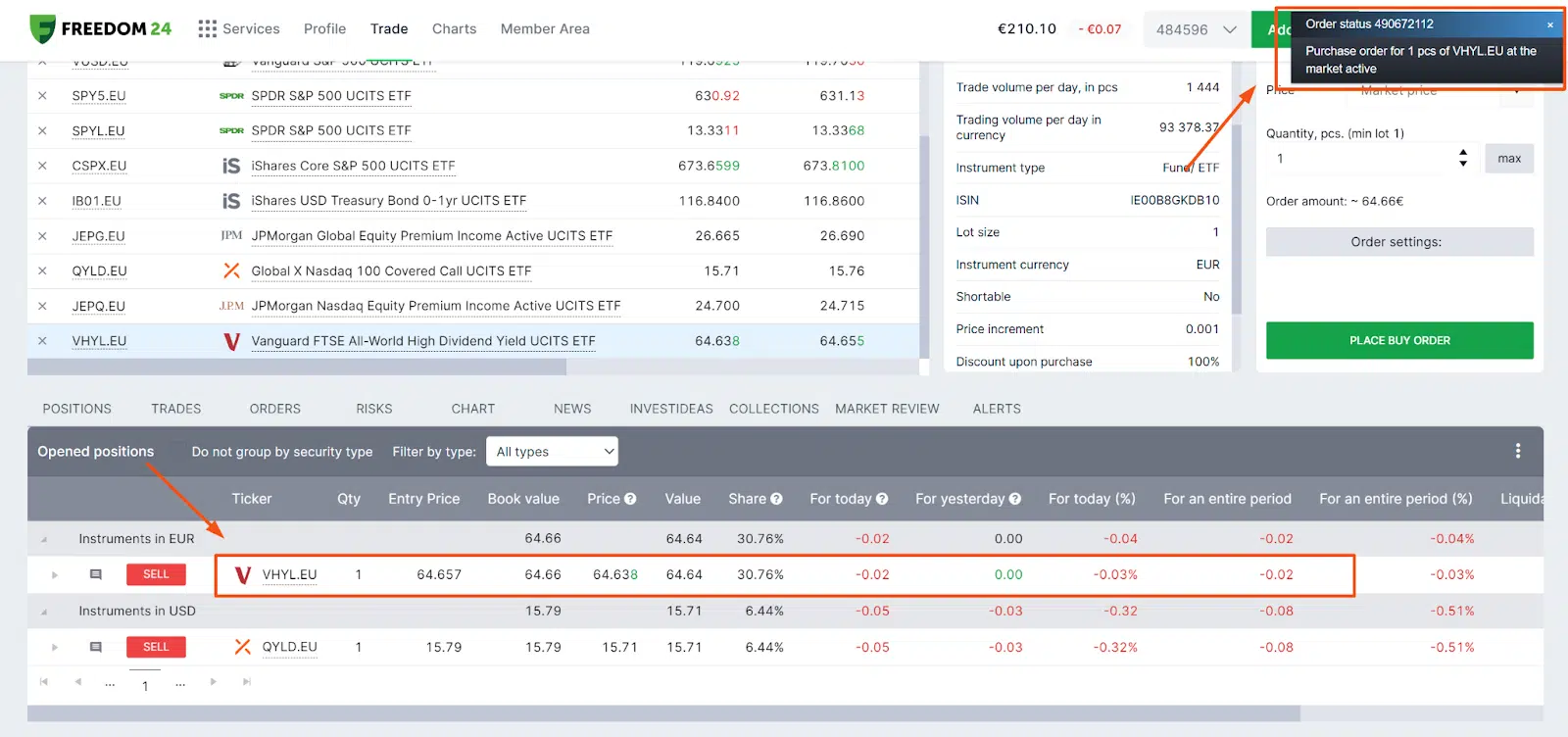Image resolution: width=1568 pixels, height=737 pixels.
Task: Switch to the INVESTIDEAS tab
Action: tap(671, 409)
